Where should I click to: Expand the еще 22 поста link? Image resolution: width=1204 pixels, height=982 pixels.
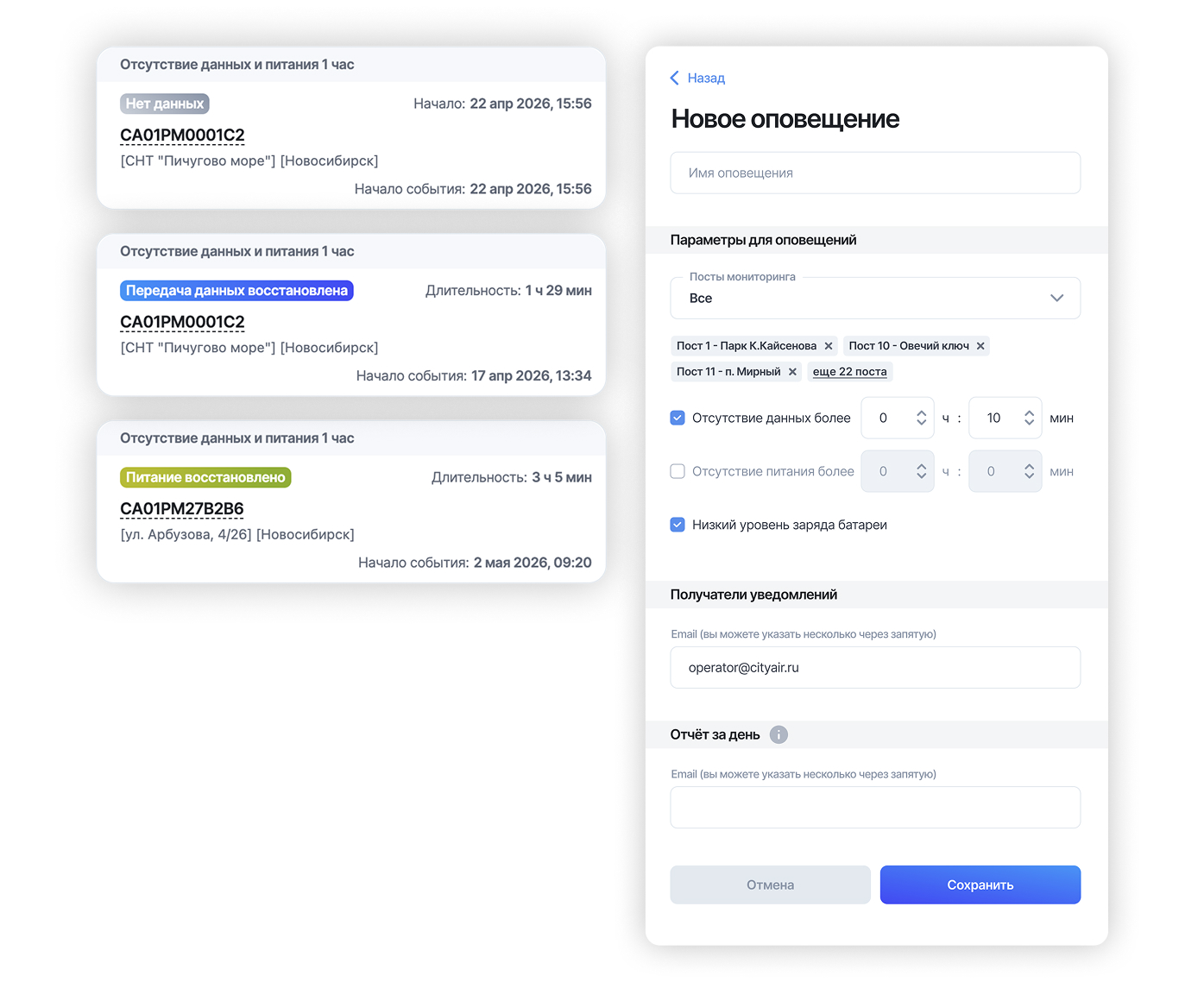pos(849,372)
